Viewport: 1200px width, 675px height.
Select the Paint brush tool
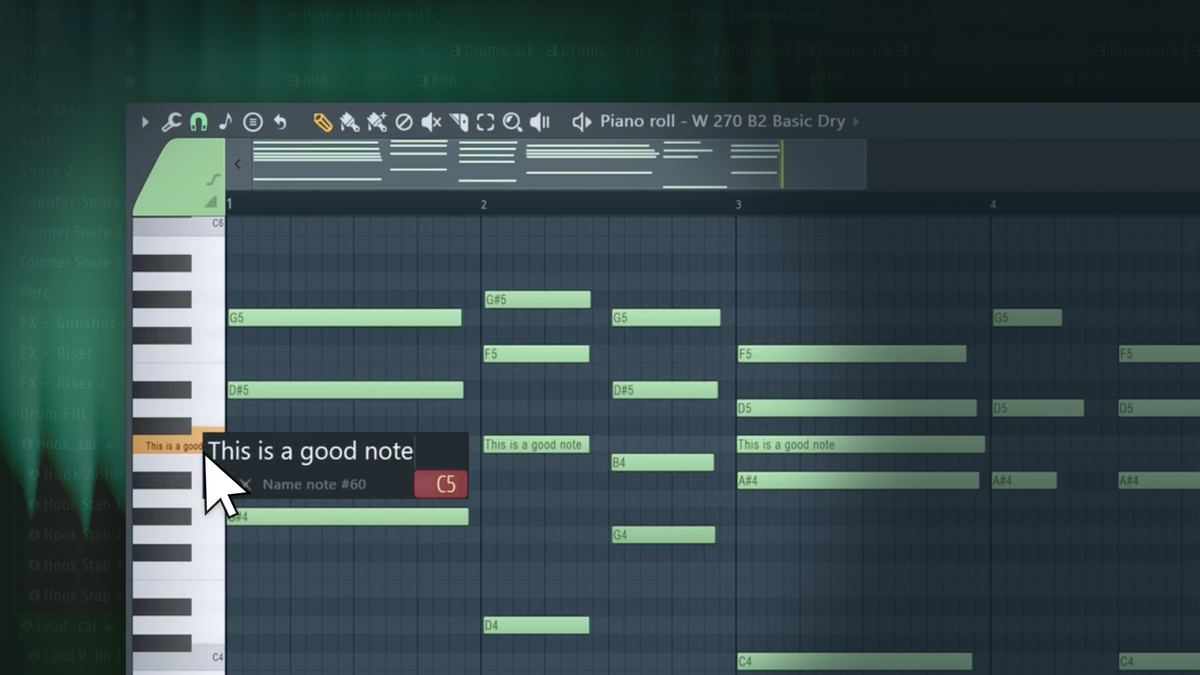point(349,122)
